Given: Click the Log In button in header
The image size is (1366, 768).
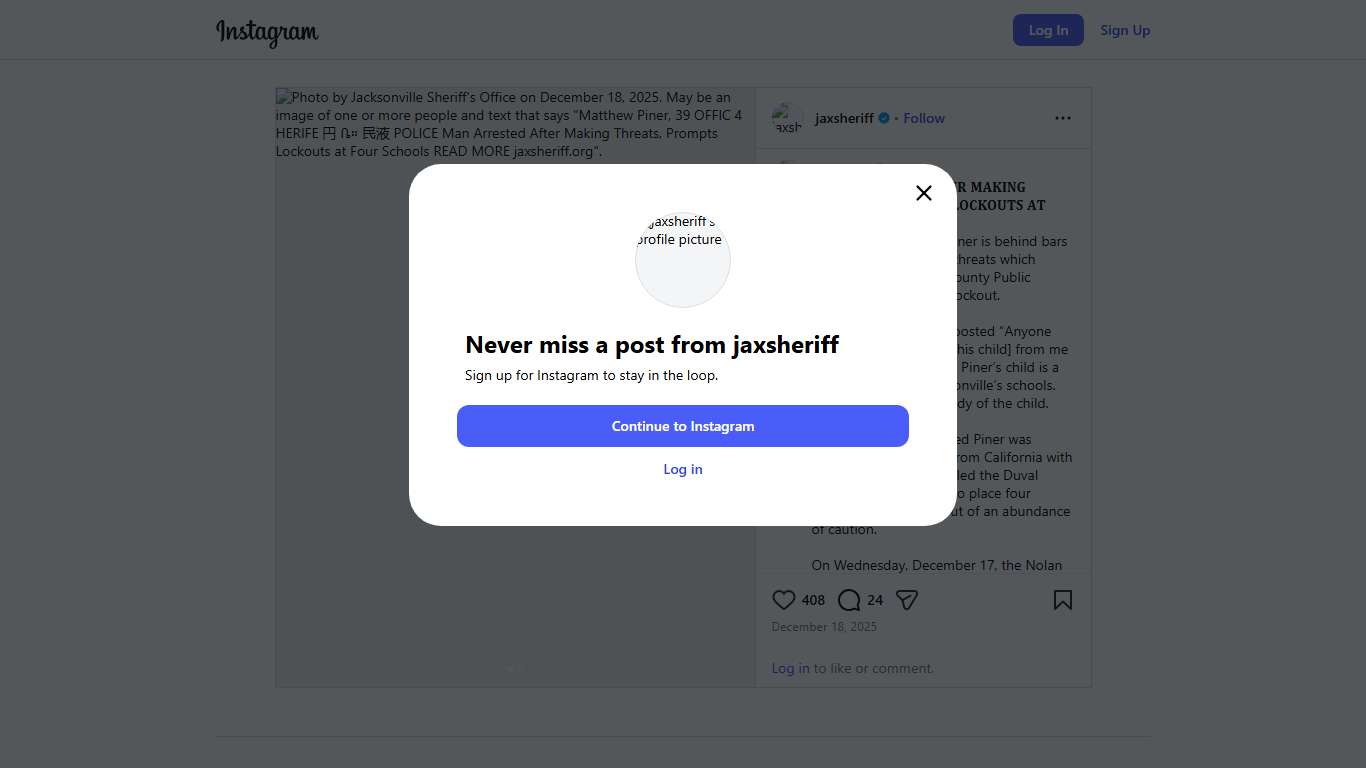Looking at the screenshot, I should 1048,30.
